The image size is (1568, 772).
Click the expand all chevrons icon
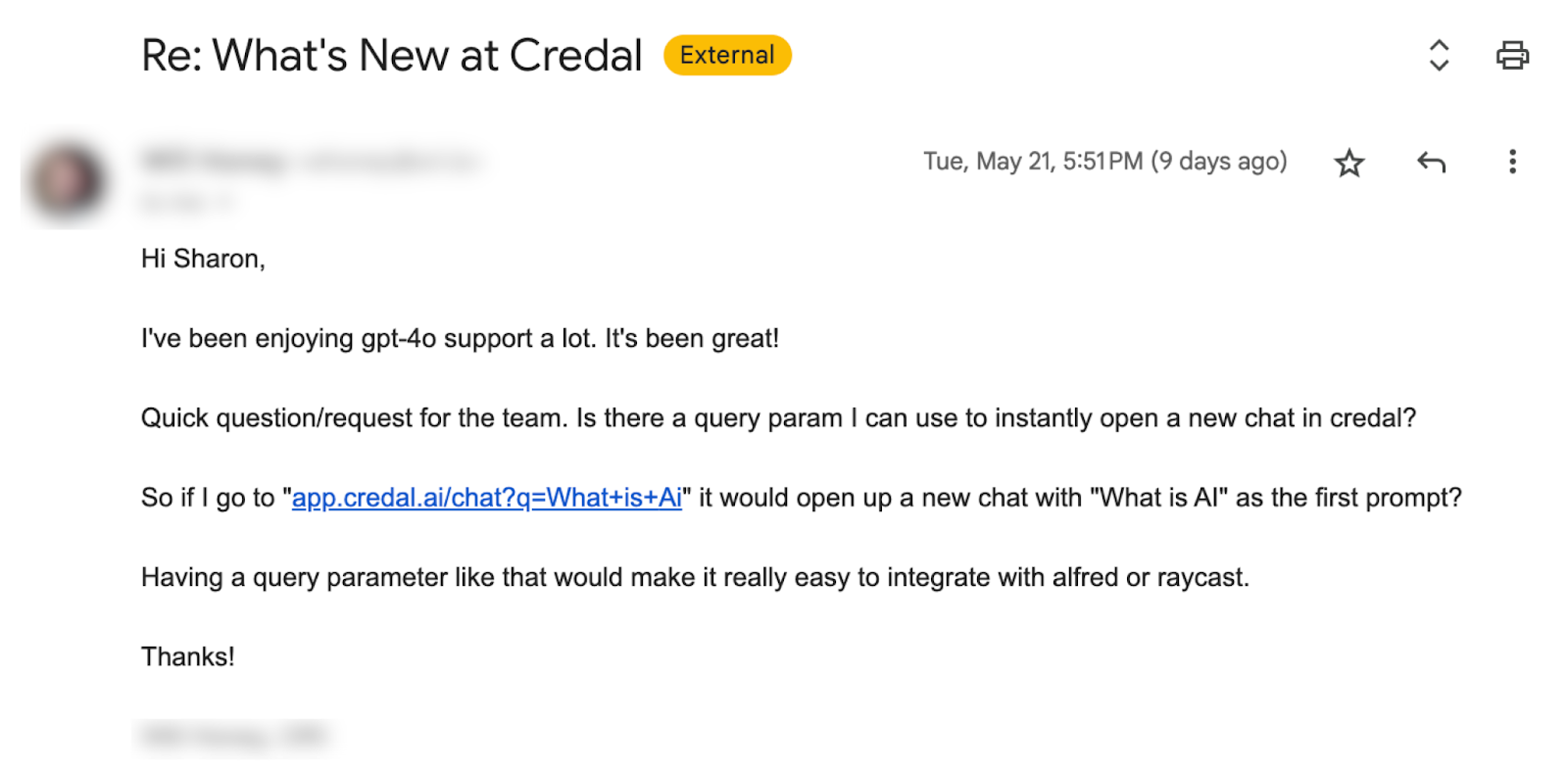pyautogui.click(x=1439, y=55)
